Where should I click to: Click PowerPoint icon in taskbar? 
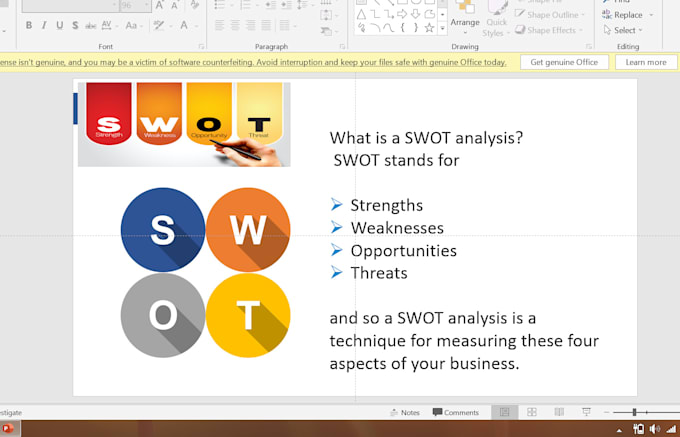point(7,429)
